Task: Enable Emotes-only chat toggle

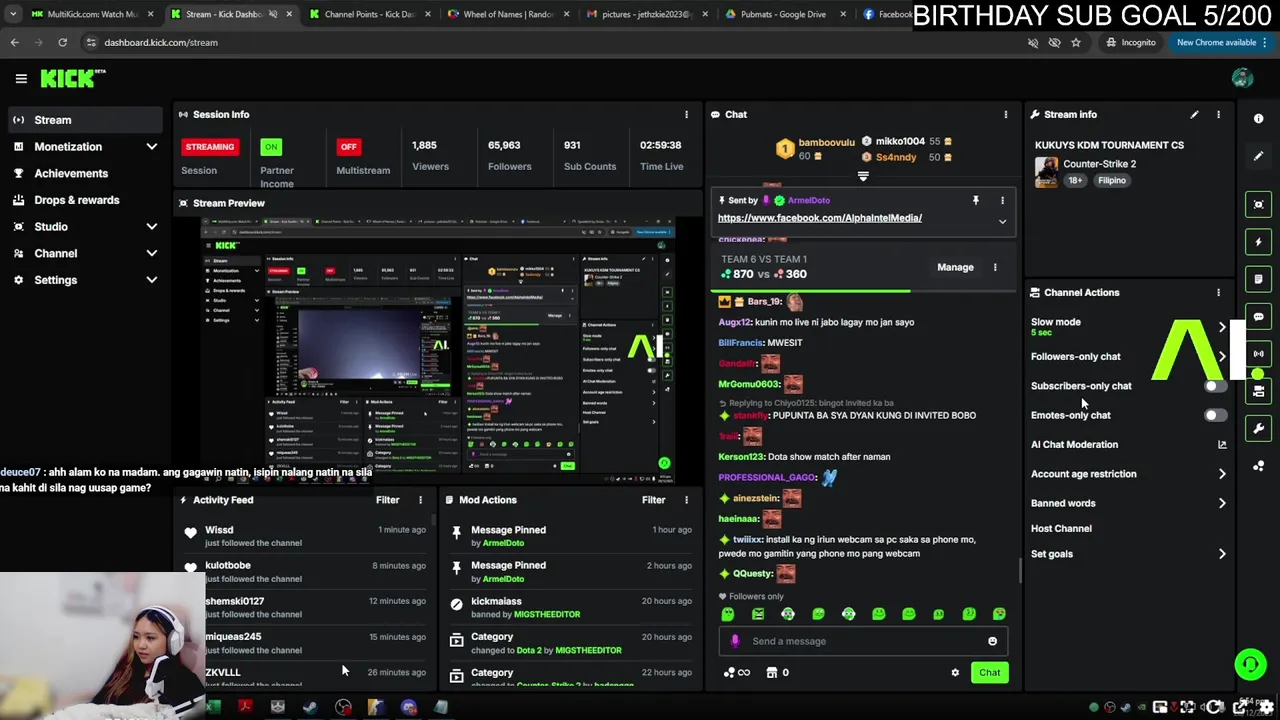Action: tap(1215, 415)
